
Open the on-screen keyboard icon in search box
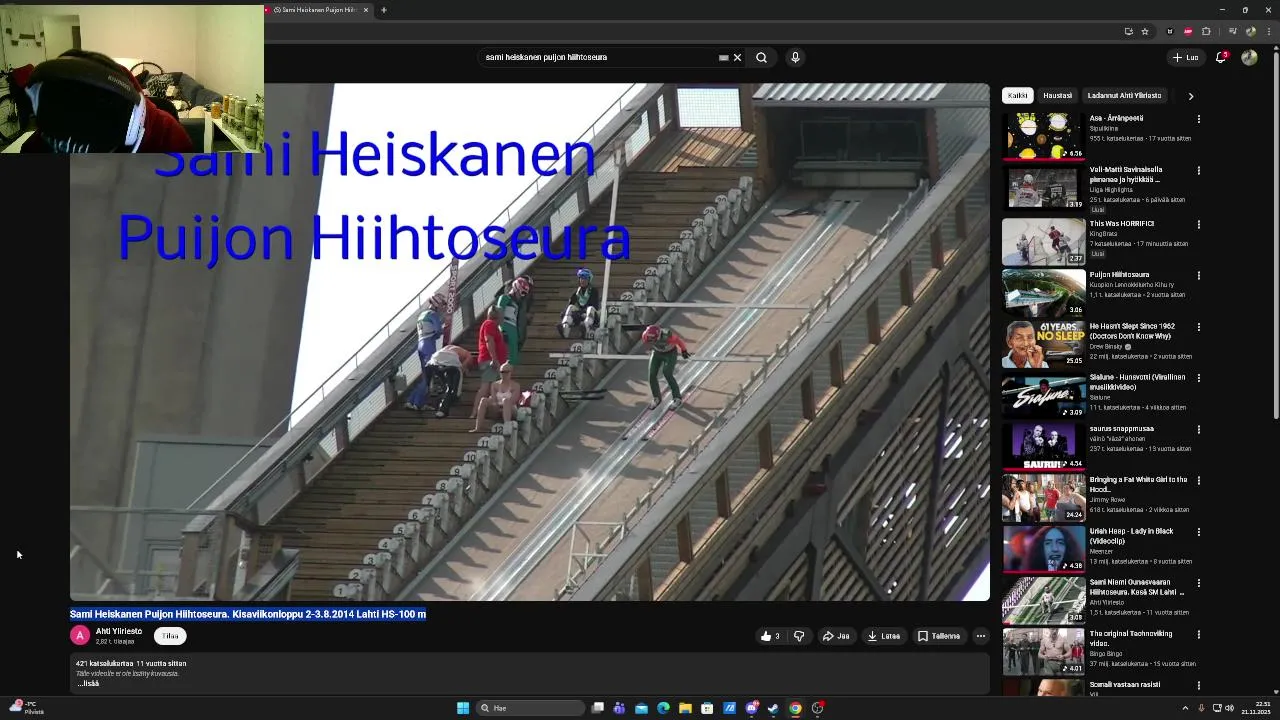724,57
